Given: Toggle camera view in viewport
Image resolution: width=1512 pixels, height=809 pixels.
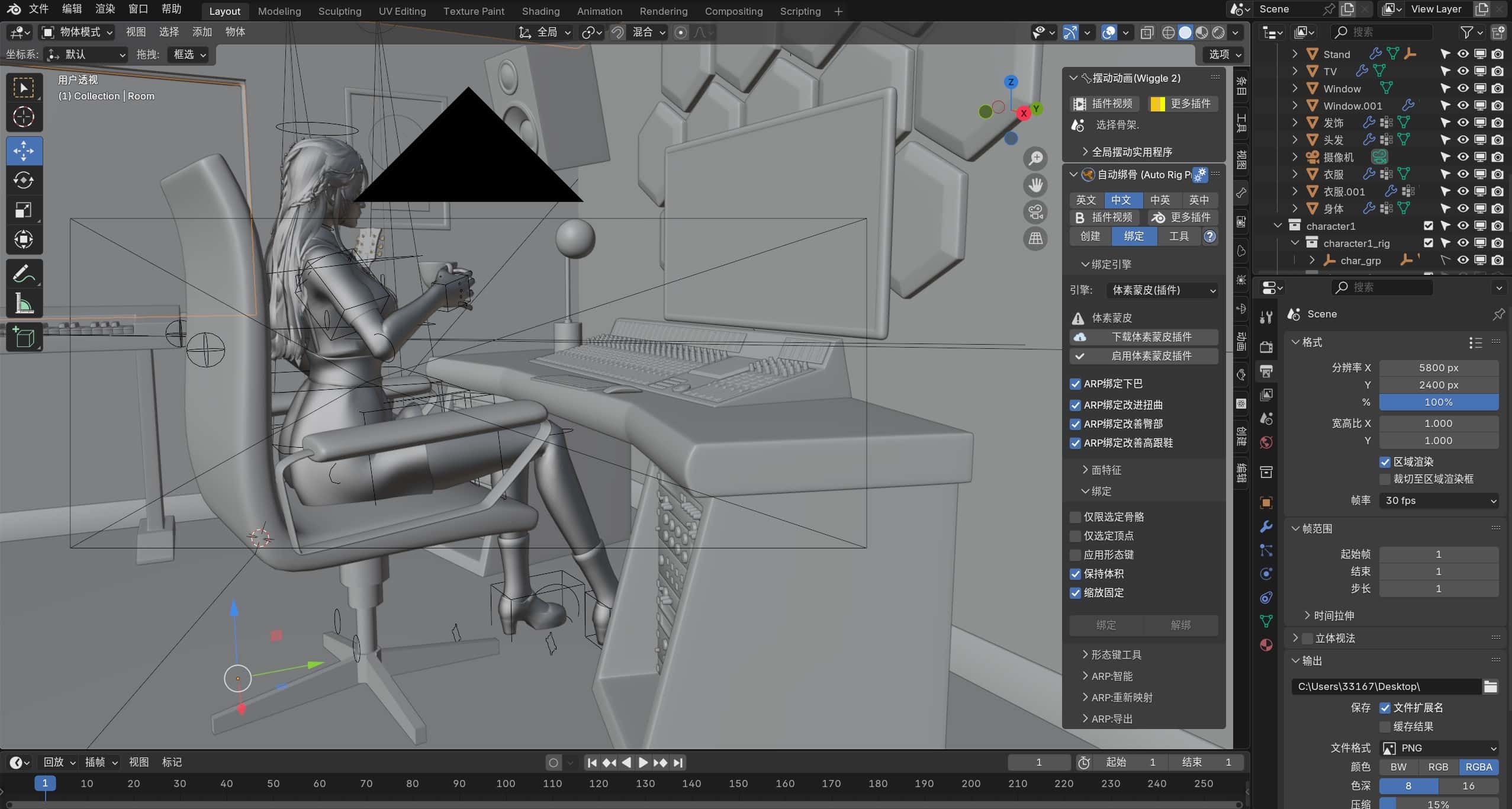Looking at the screenshot, I should pyautogui.click(x=1035, y=212).
